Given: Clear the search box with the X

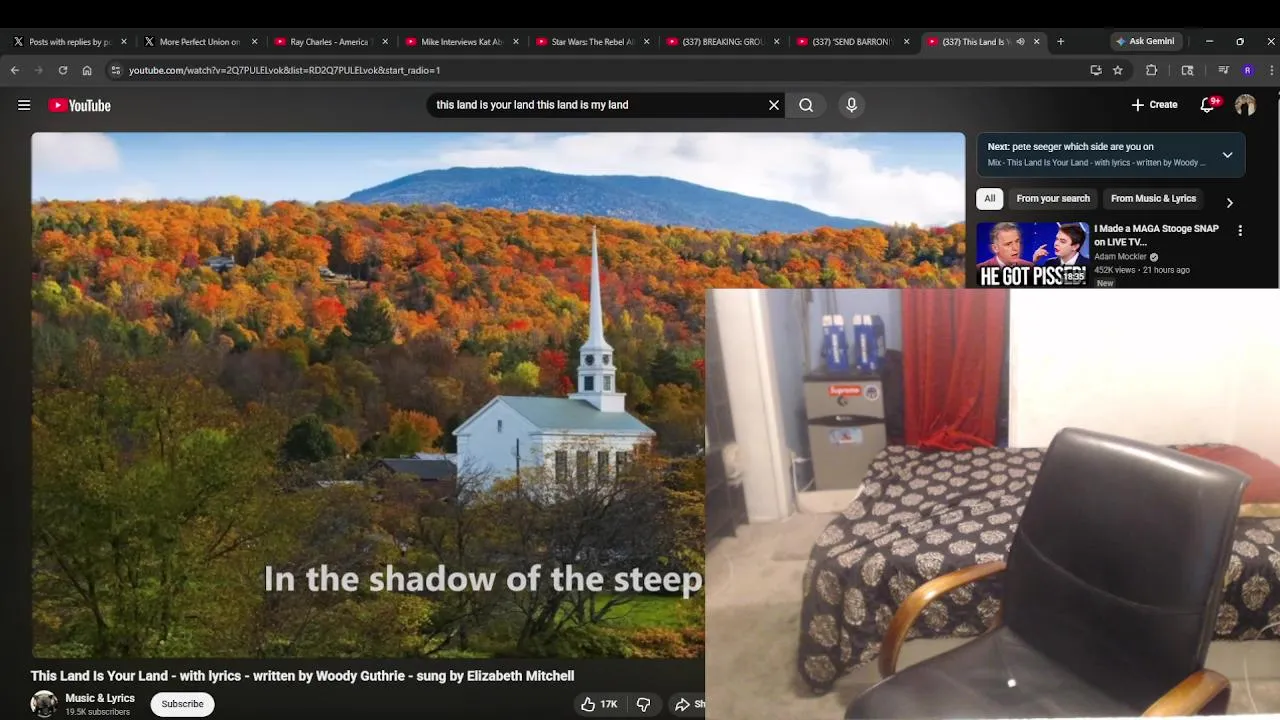Looking at the screenshot, I should (x=773, y=105).
